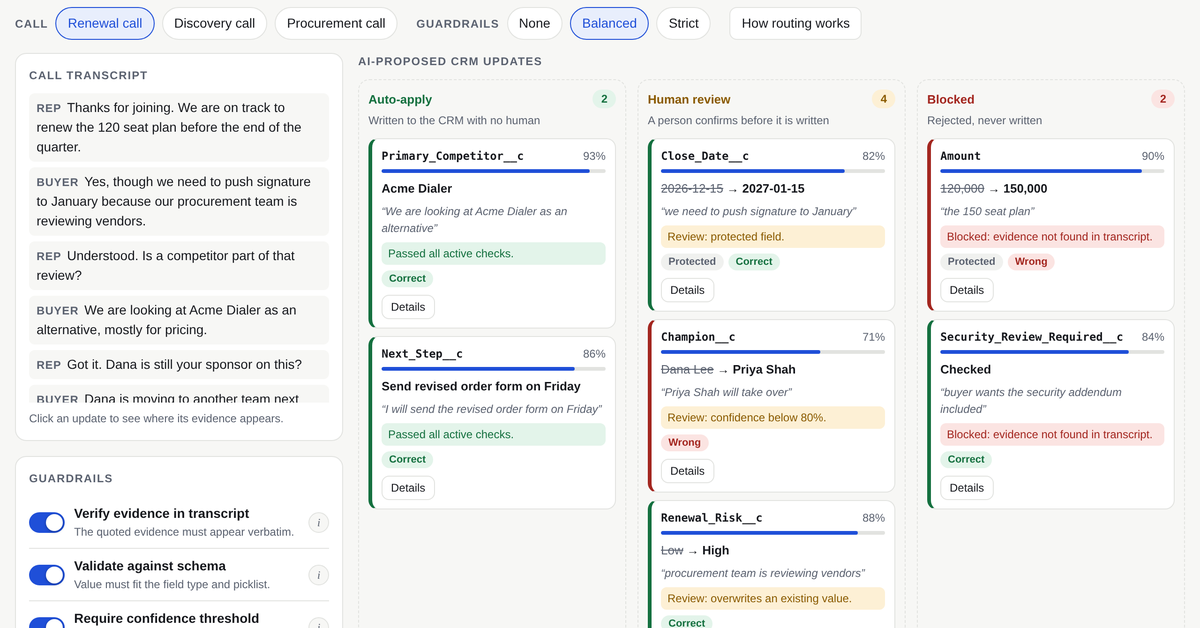Click the Amount confidence bar
1200x628 pixels.
click(x=1052, y=171)
